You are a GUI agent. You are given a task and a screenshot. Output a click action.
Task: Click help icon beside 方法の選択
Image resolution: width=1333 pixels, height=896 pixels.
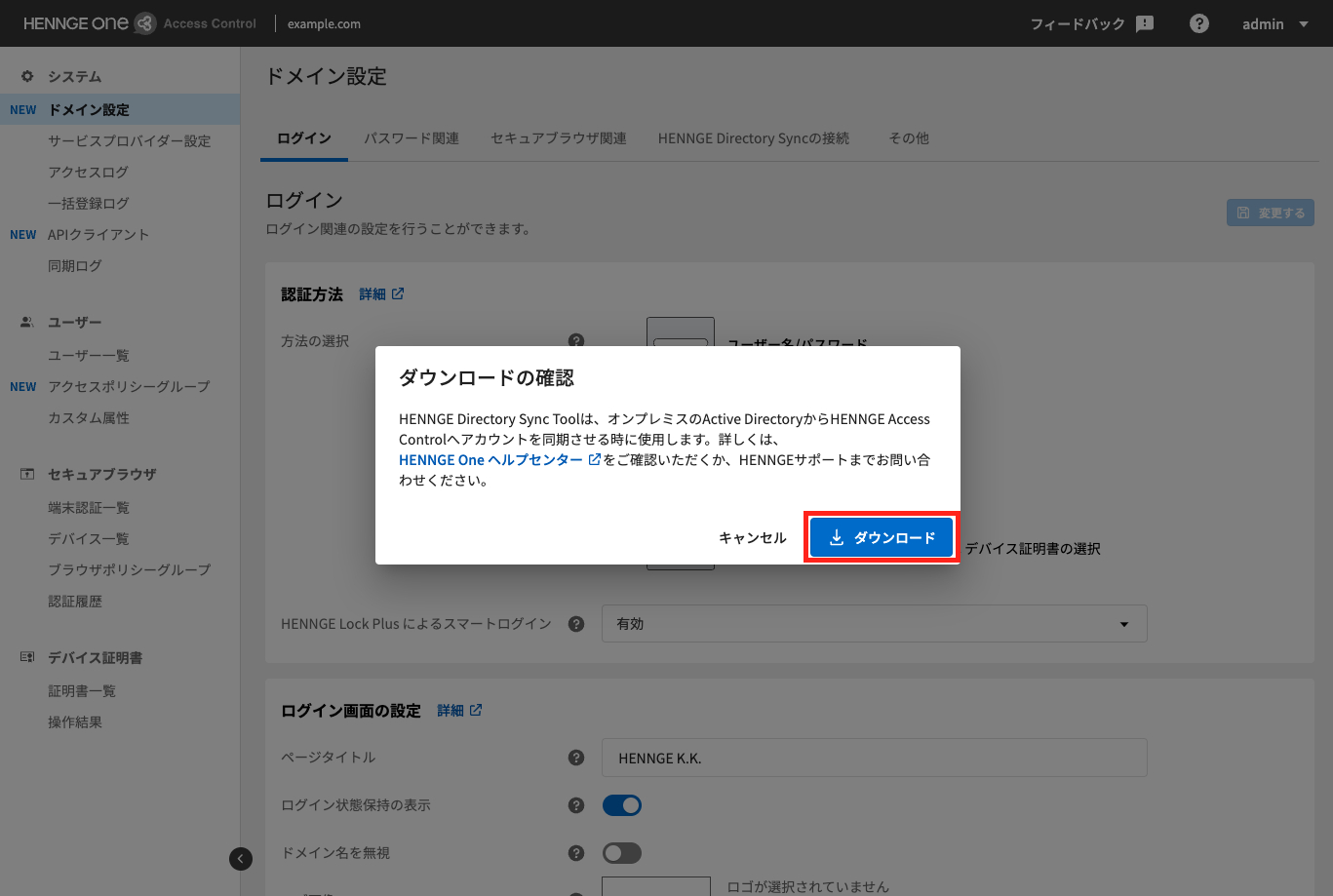576,341
